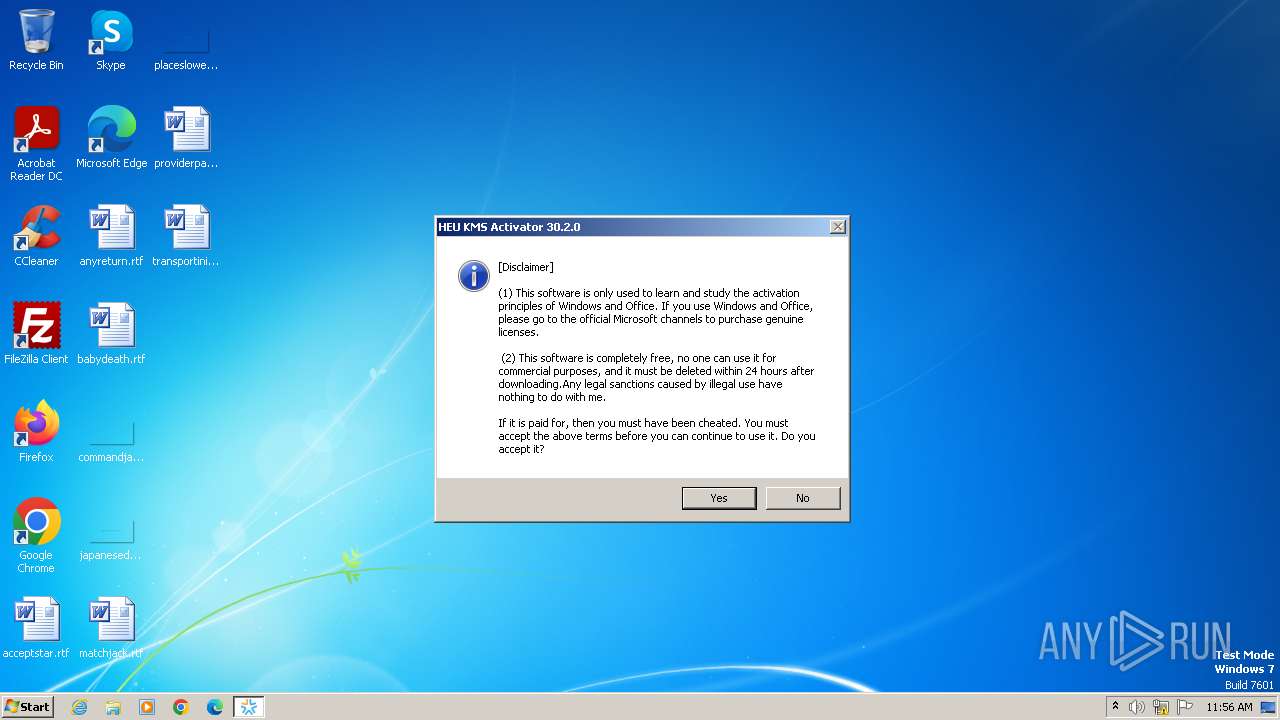Open Acrobat Reader DC shortcut
Screen dimensions: 1280x720
click(36, 144)
